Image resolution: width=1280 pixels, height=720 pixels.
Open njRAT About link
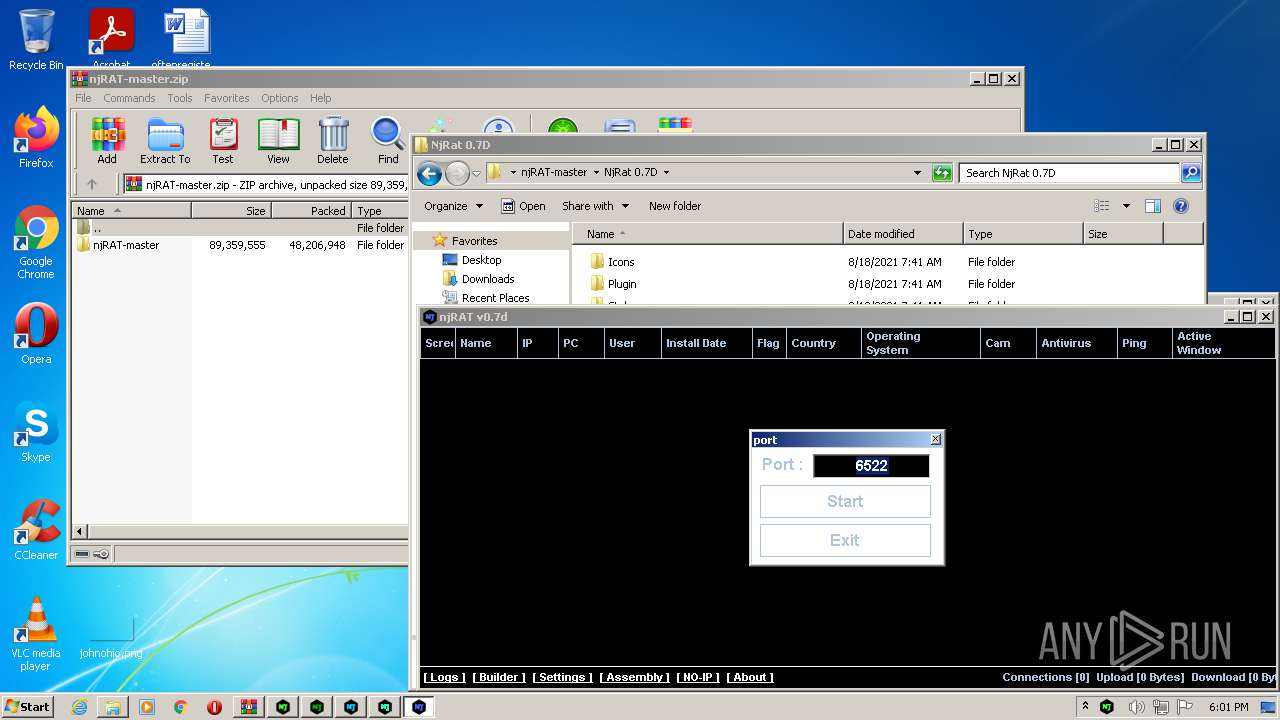click(750, 677)
